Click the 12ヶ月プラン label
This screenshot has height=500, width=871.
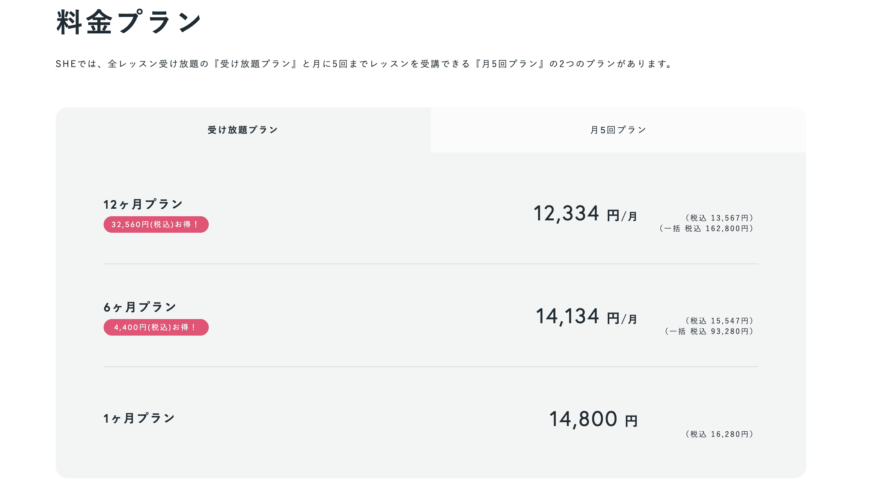pos(143,204)
